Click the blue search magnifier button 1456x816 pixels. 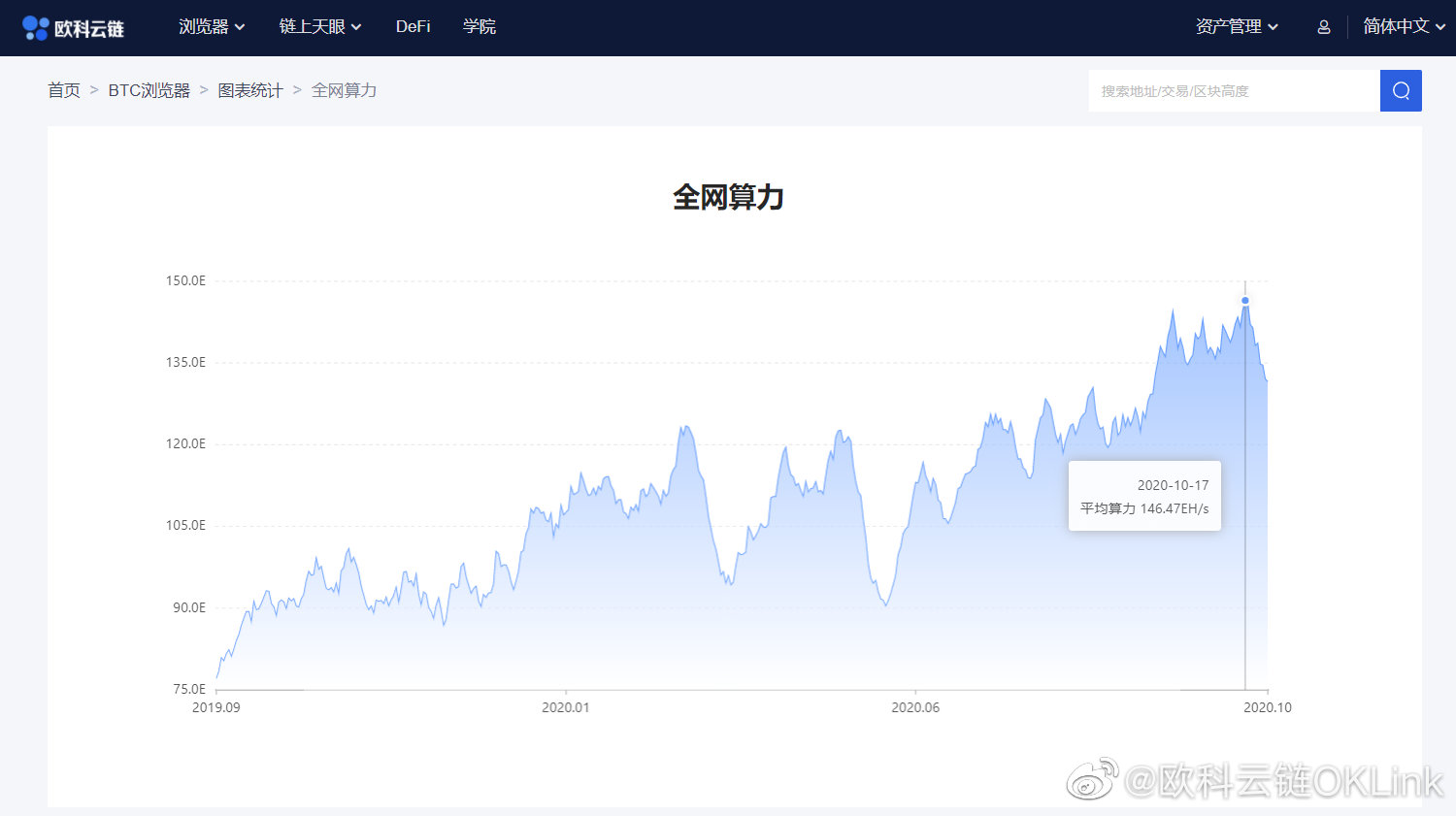1401,91
